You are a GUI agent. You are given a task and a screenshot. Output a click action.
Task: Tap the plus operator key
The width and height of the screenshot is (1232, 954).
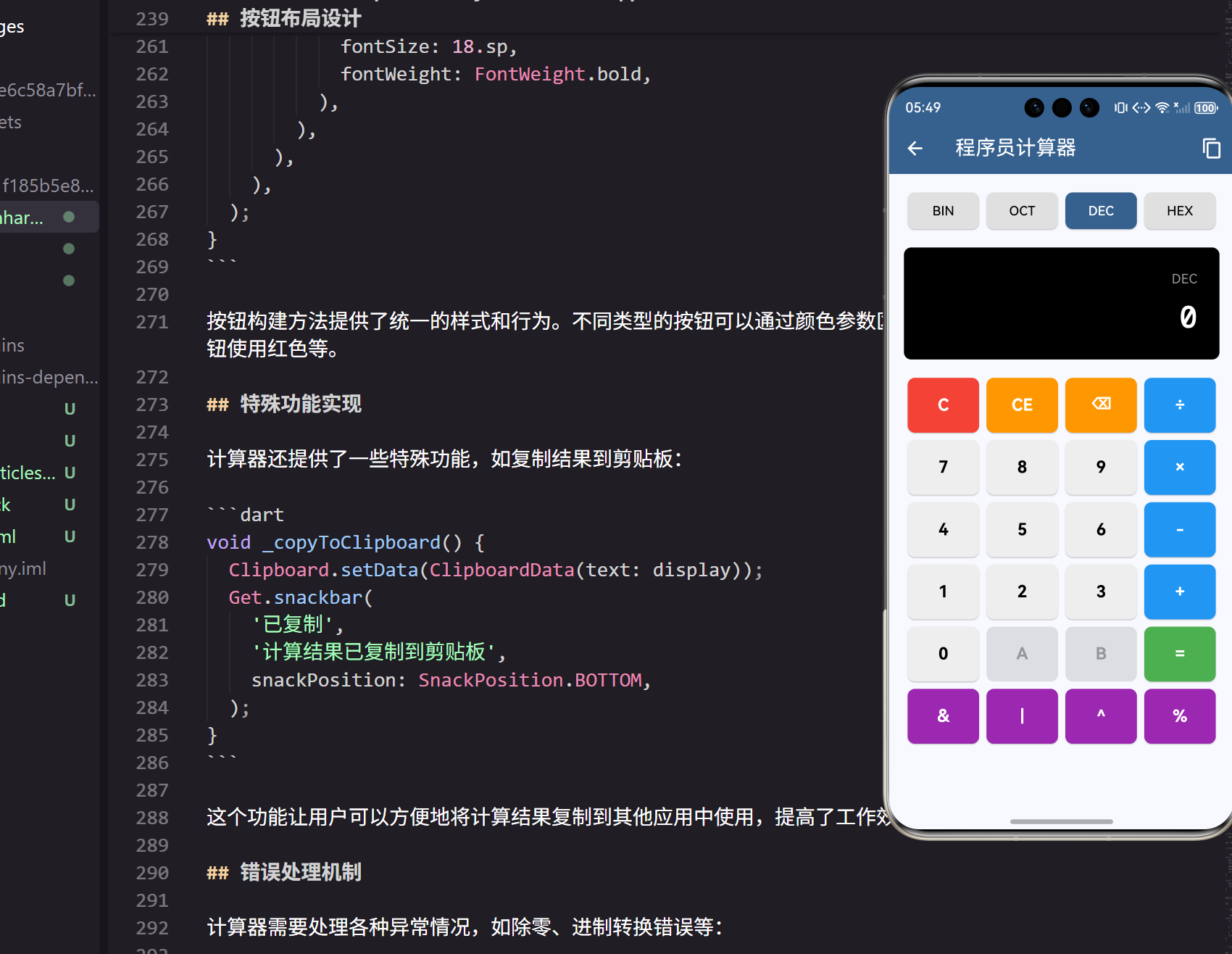pos(1180,592)
